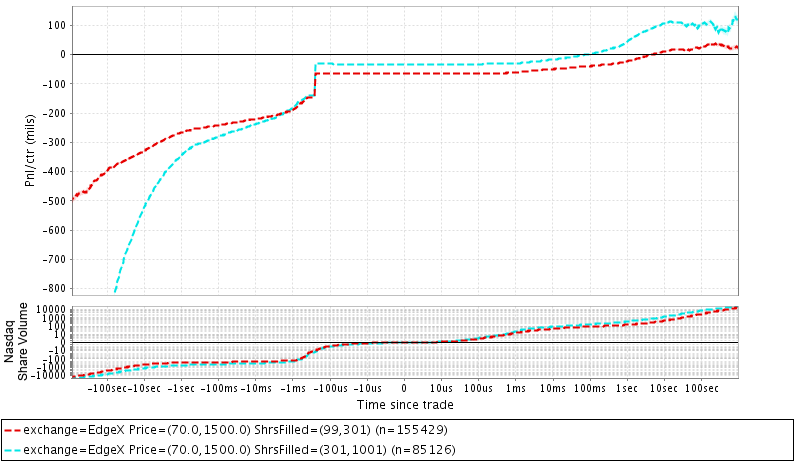Screen dimensions: 795x462
Task: Click the '-10000' tick on share volume axis
Action: click(x=50, y=377)
